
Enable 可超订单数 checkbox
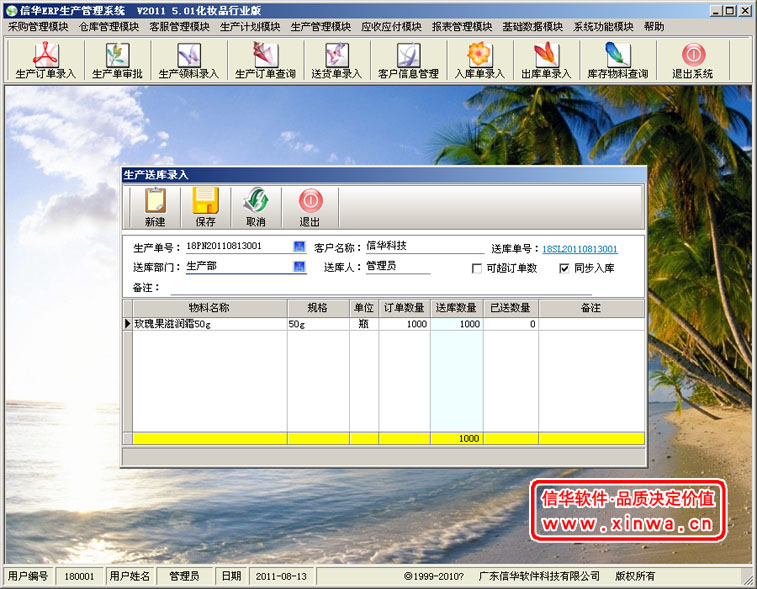477,268
